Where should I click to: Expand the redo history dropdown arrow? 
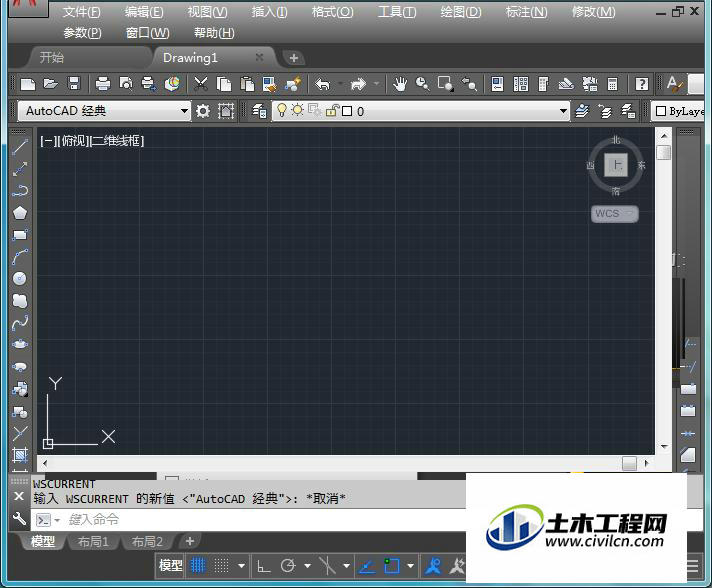pyautogui.click(x=376, y=84)
